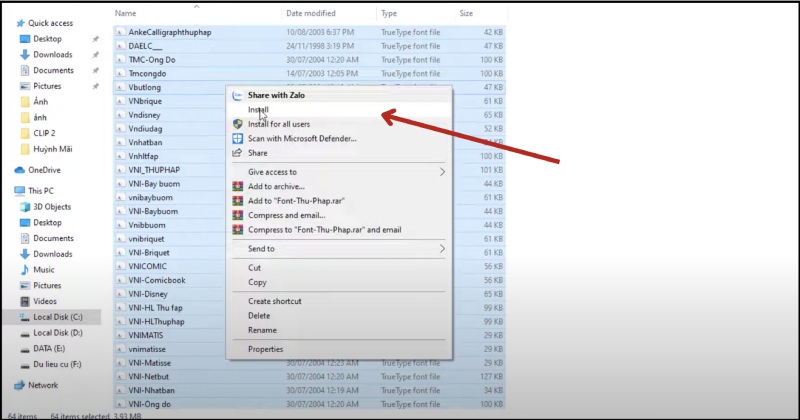Click the Music folder icon in sidebar
Viewport: 800px width, 420px height.
point(25,270)
